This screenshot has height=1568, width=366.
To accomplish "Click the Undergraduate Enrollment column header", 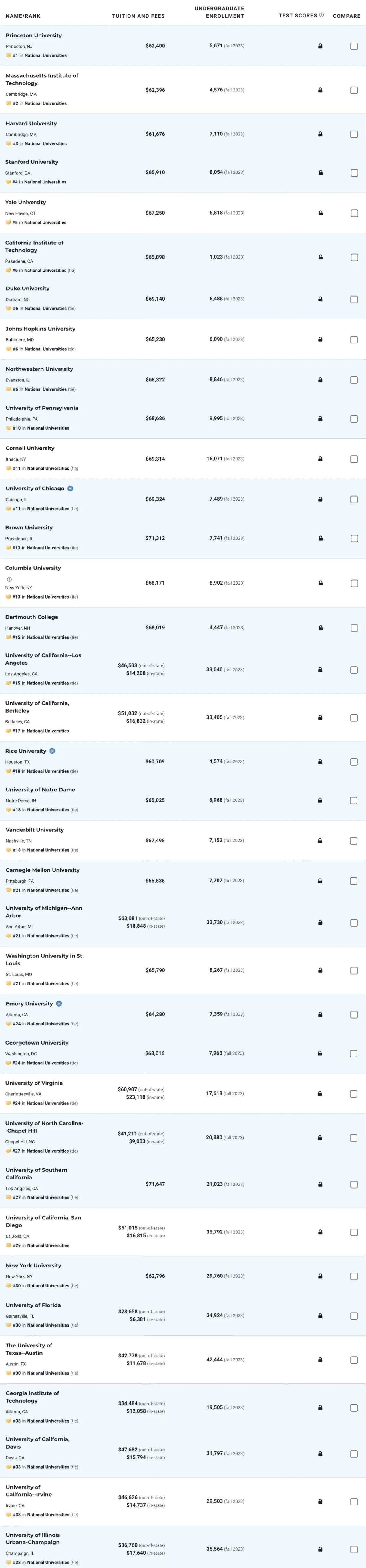I will (219, 12).
